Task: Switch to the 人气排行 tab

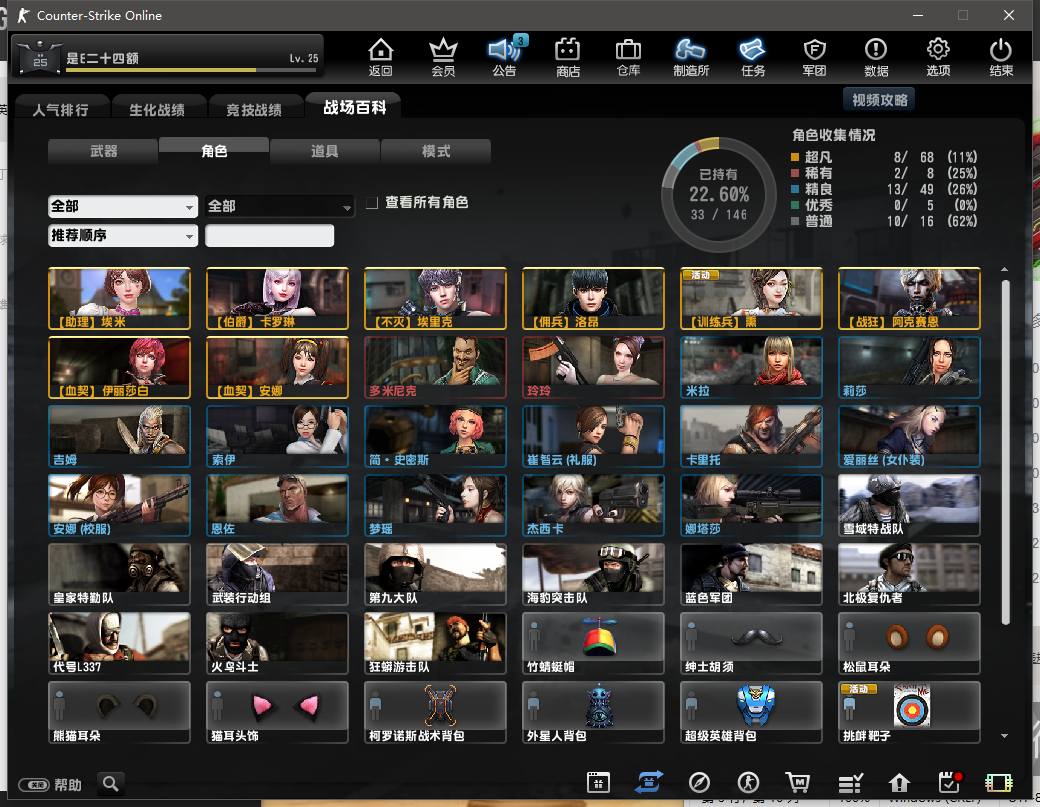Action: pos(60,110)
